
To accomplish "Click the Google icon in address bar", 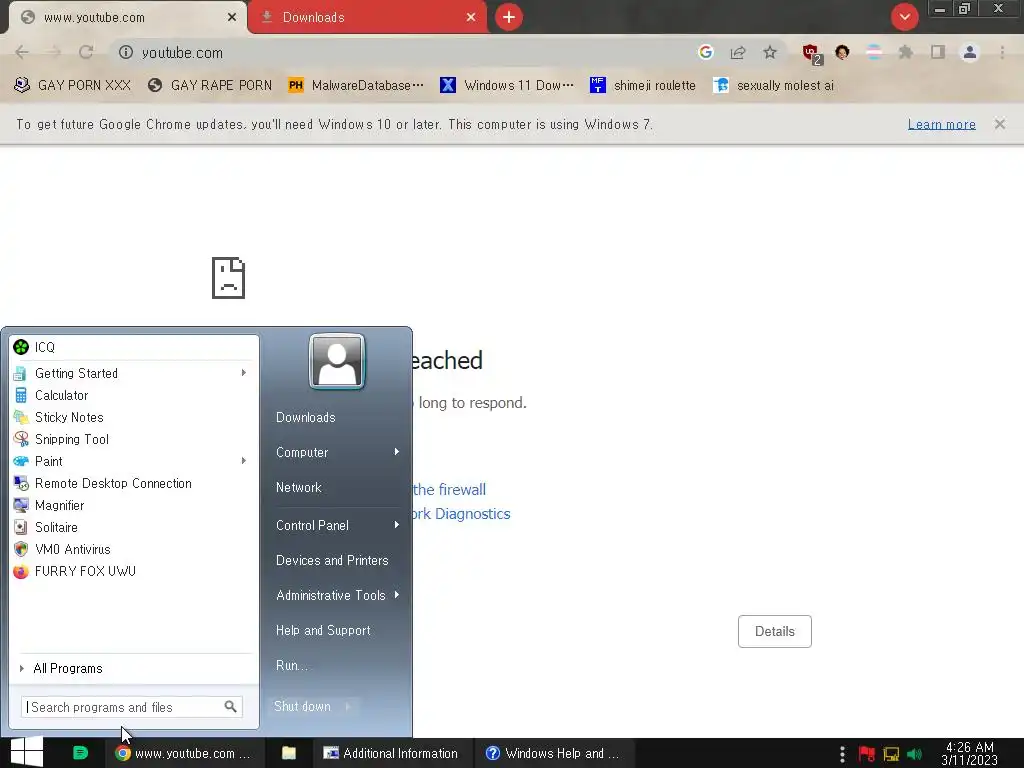I will 705,52.
